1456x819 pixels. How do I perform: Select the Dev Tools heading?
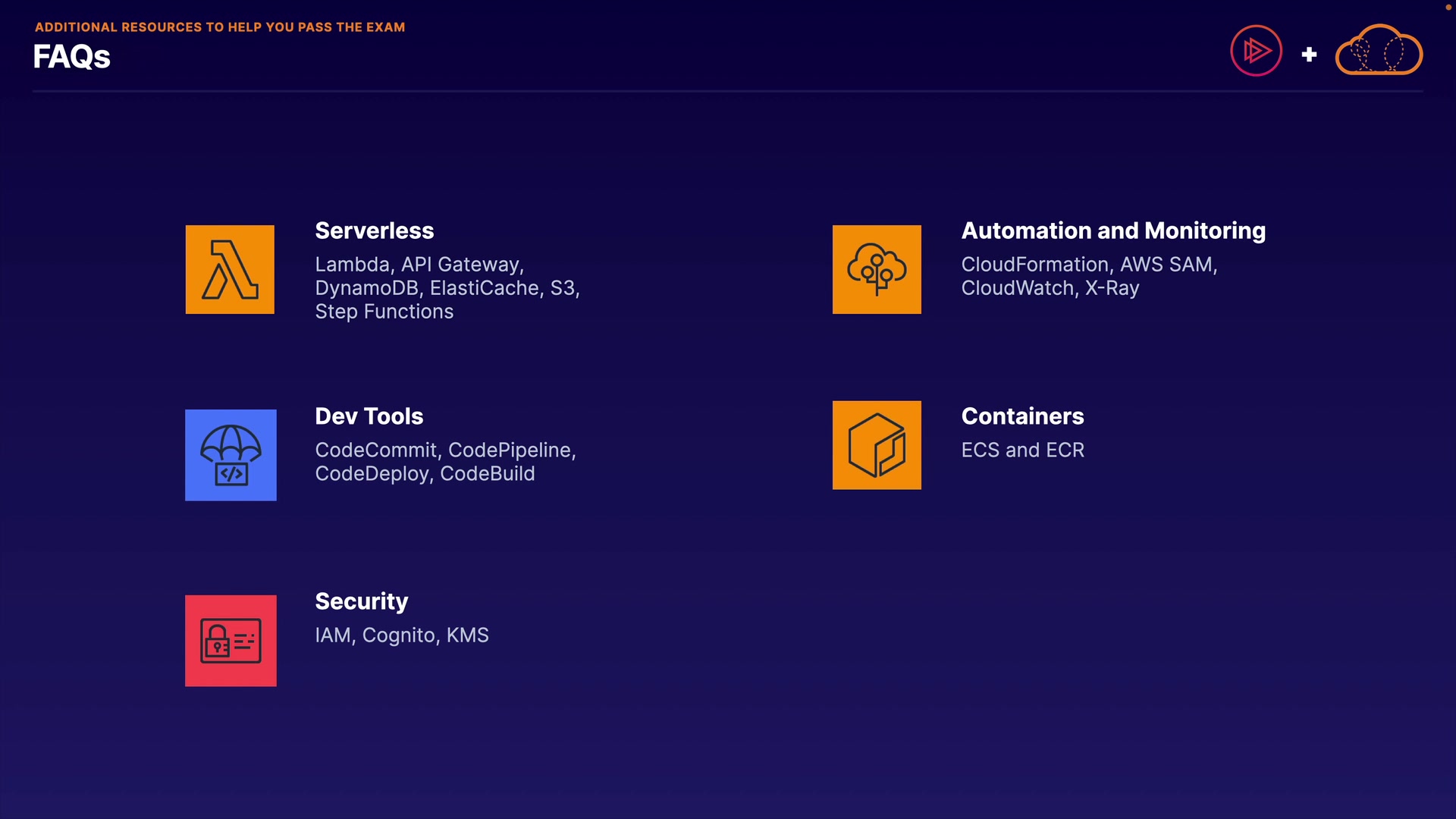click(x=369, y=416)
